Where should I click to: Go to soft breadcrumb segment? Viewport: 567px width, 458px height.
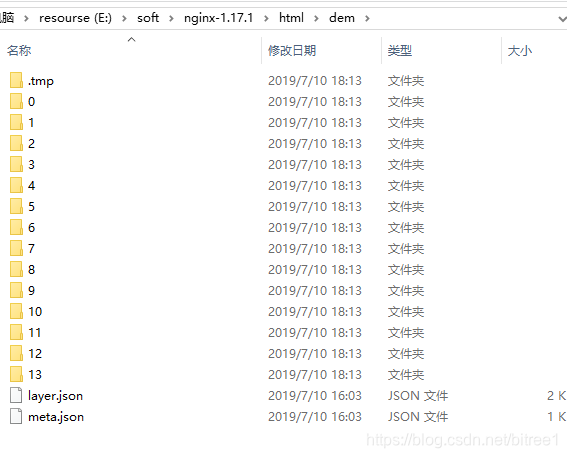click(148, 18)
